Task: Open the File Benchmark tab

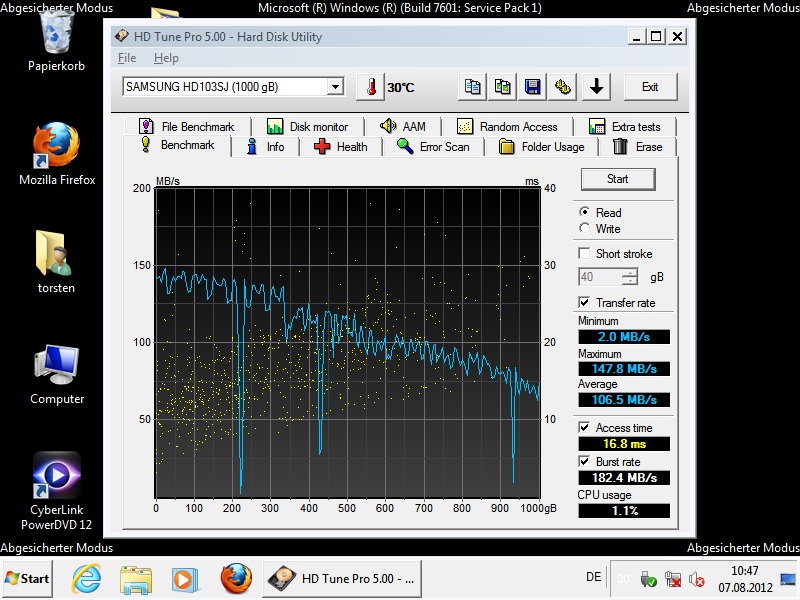Action: (x=187, y=127)
